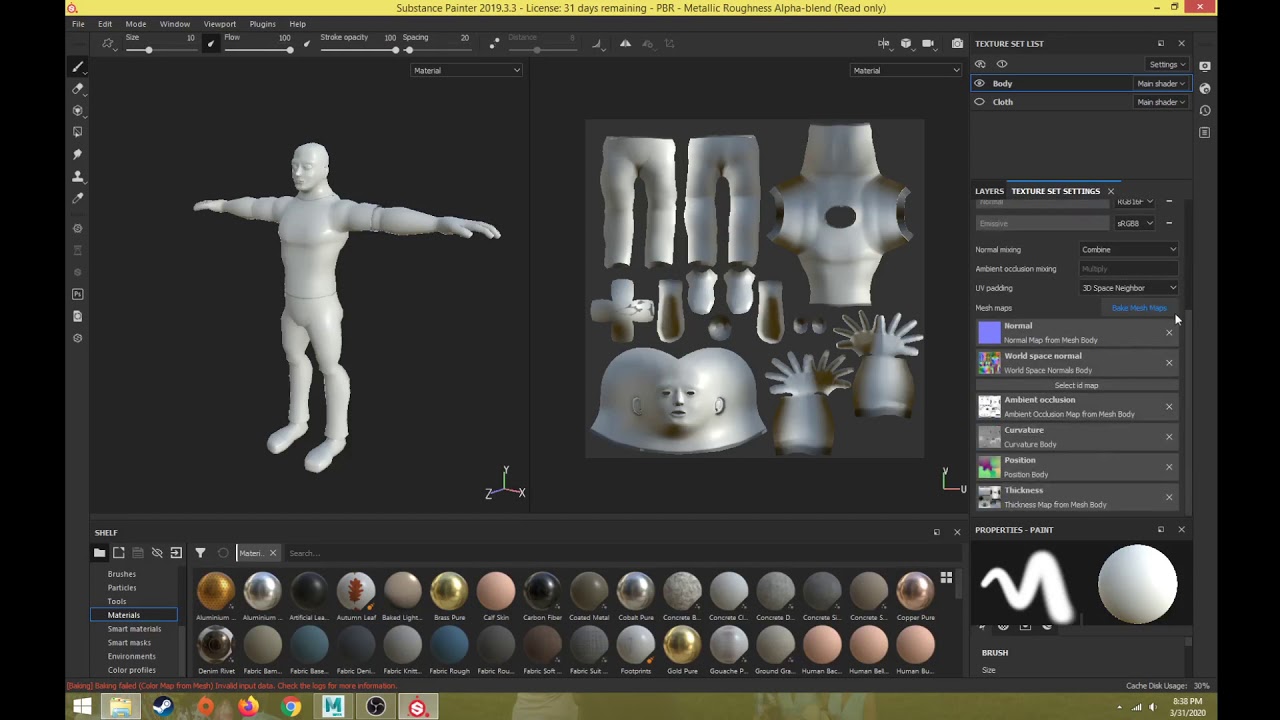Click Select id map button
Image resolution: width=1280 pixels, height=720 pixels.
[1076, 385]
